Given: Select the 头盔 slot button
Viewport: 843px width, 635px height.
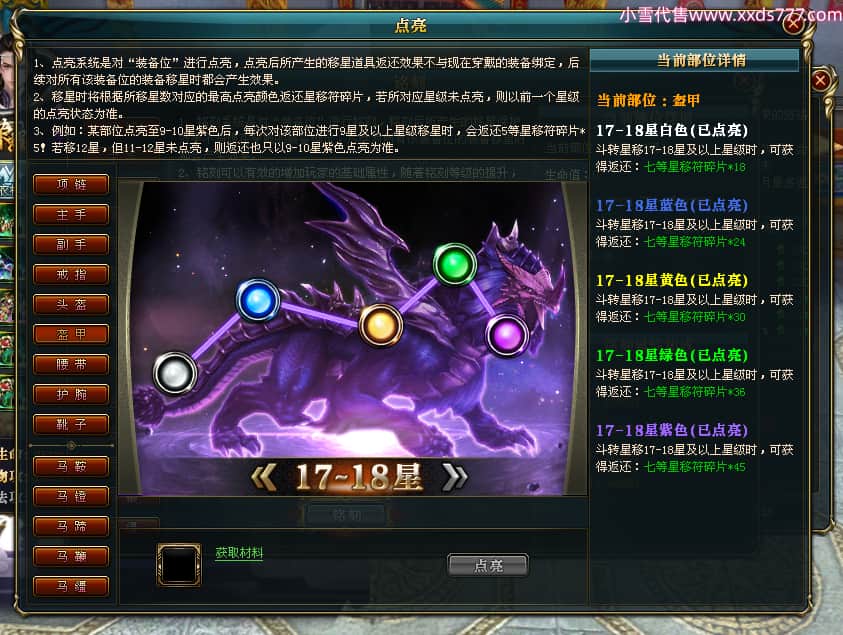Looking at the screenshot, I should (71, 304).
